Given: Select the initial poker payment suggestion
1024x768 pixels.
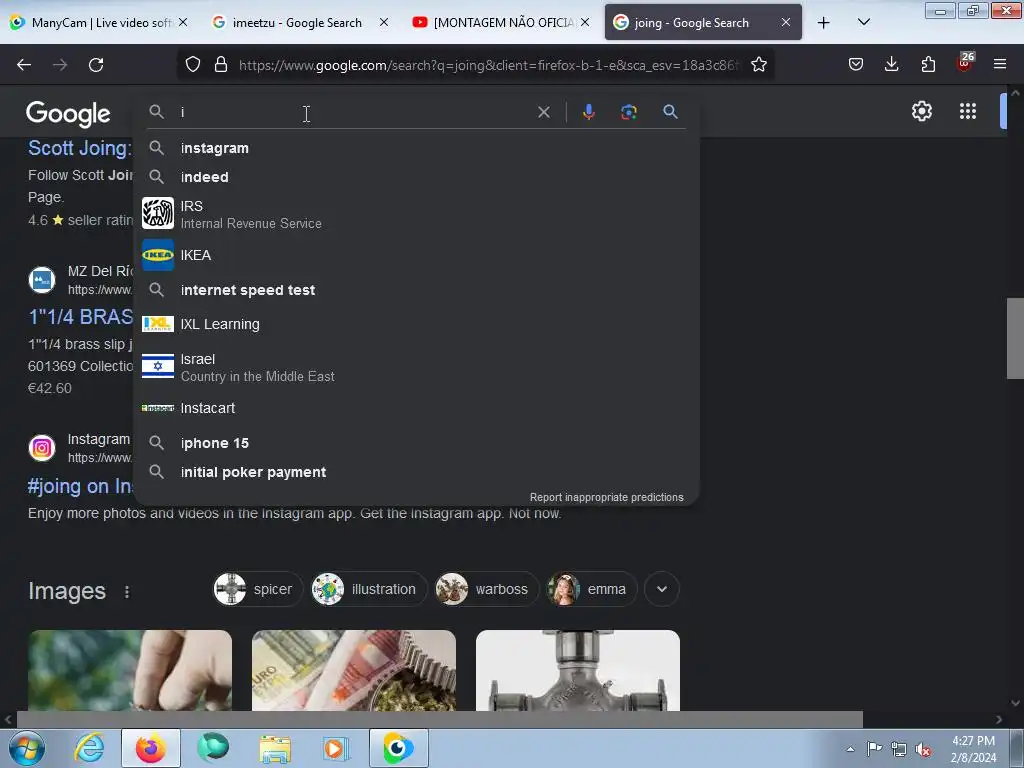Looking at the screenshot, I should 417,472.
